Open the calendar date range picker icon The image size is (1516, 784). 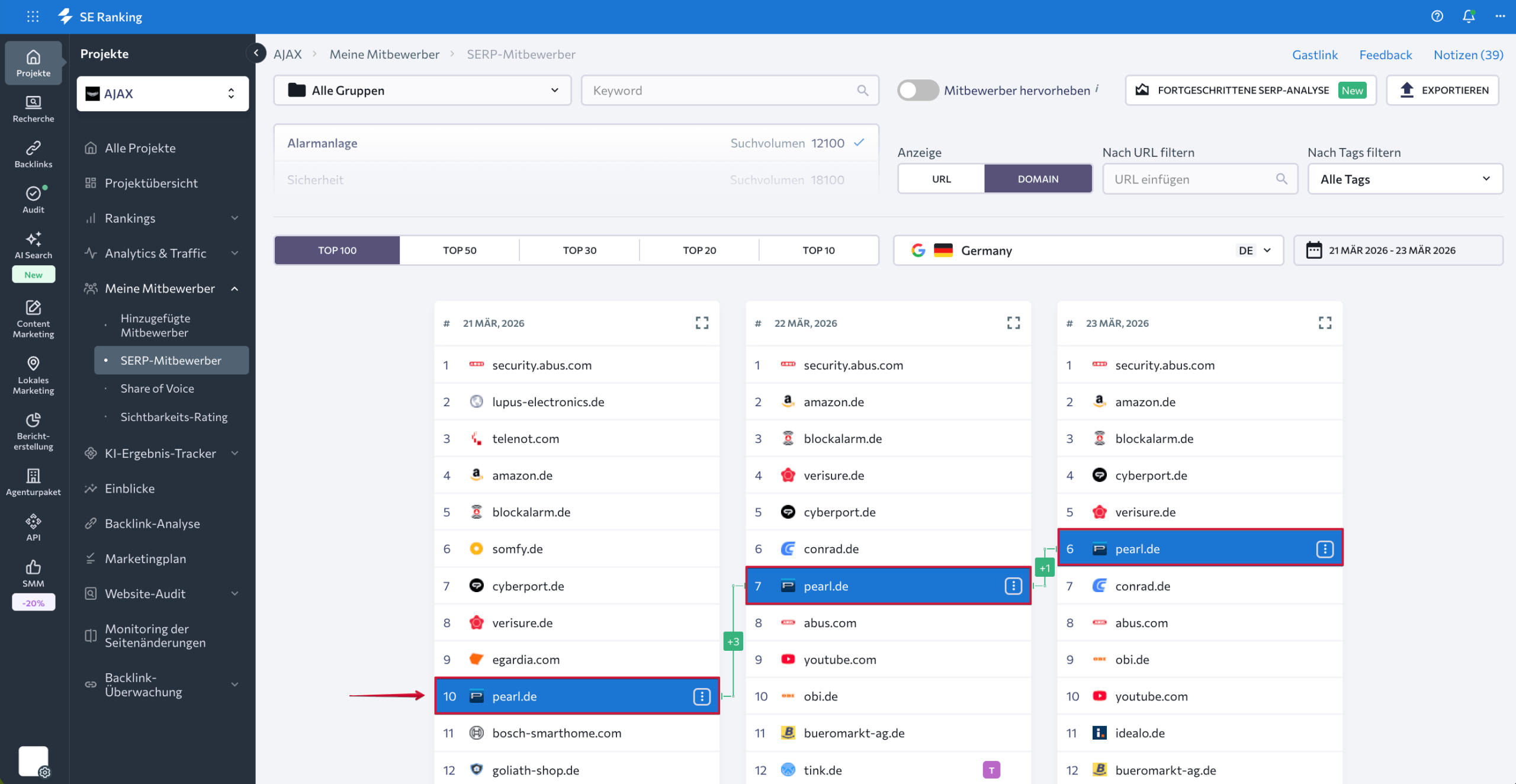tap(1315, 250)
